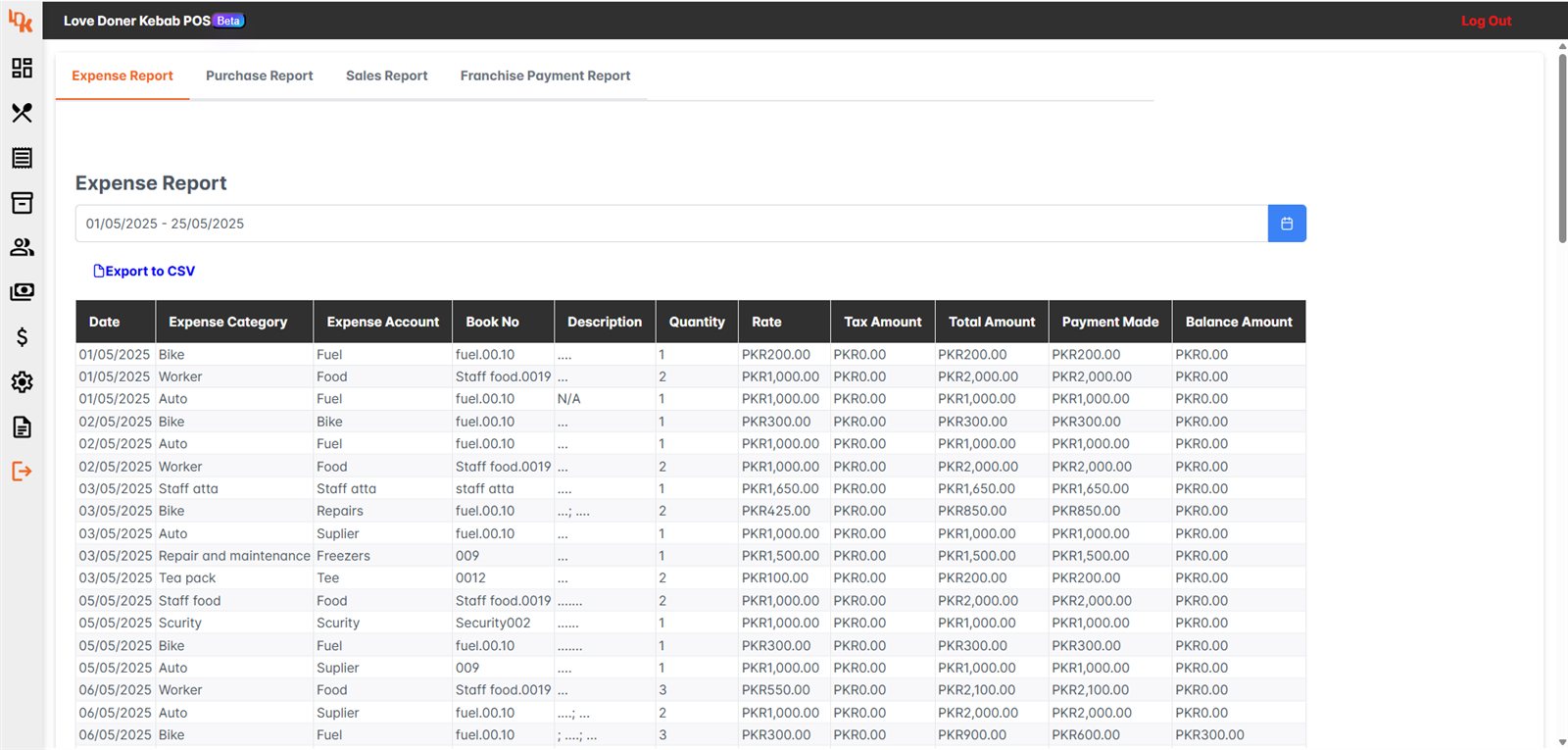Open the dashboard icon in sidebar
The width and height of the screenshot is (1568, 750).
[22, 68]
